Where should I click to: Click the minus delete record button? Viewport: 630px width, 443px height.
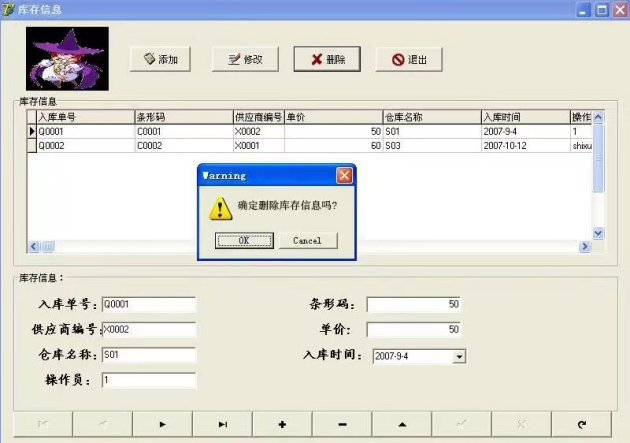coord(342,424)
